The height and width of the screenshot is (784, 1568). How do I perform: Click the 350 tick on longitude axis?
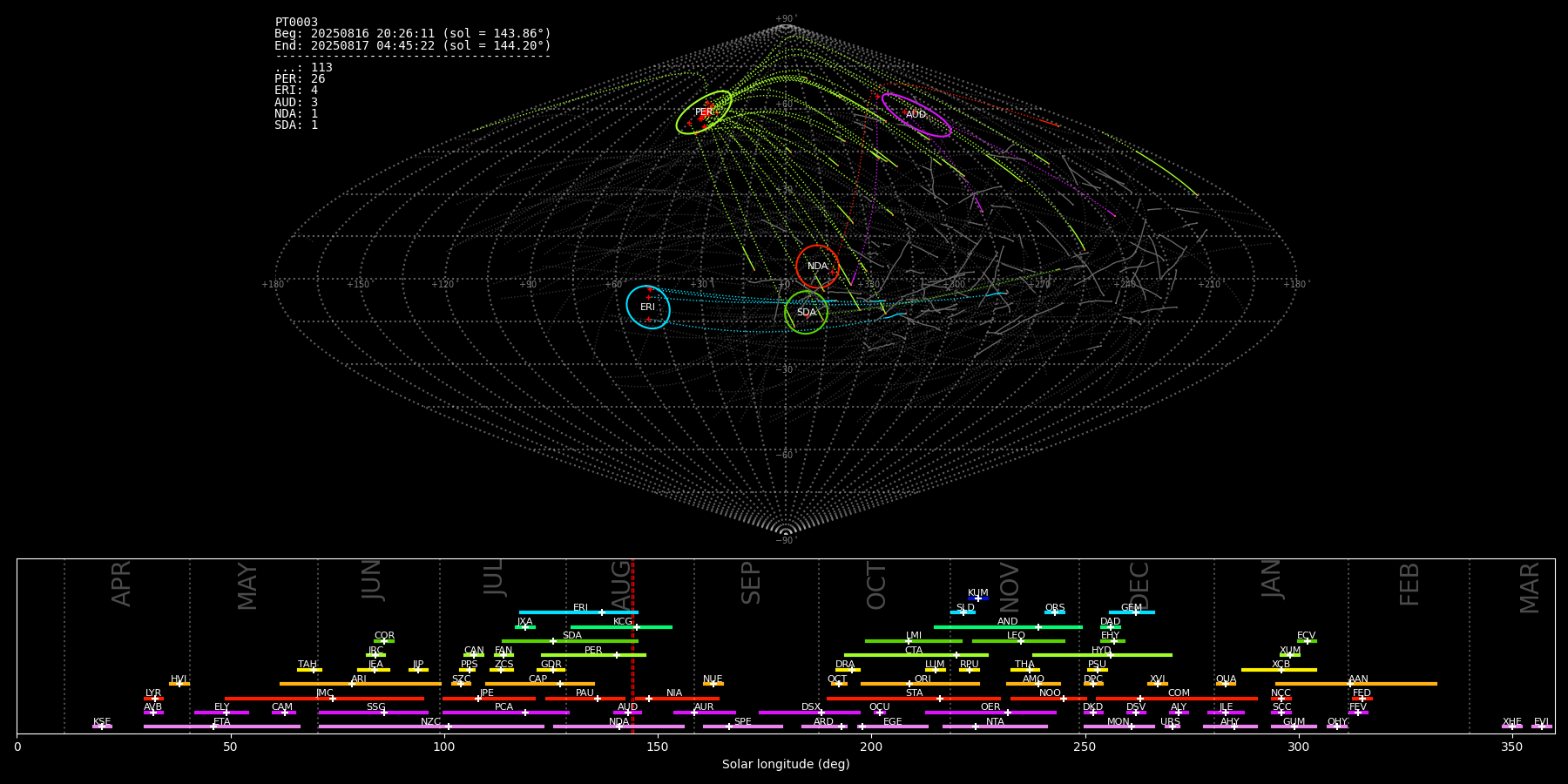tap(1511, 747)
